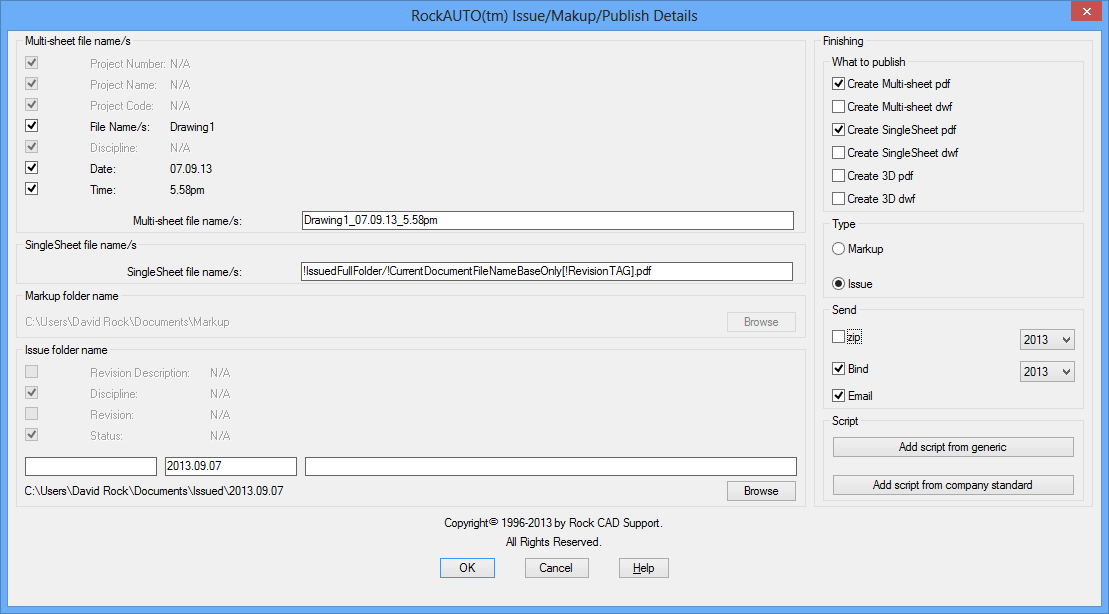
Task: Click Add script from generic button
Action: coord(953,447)
